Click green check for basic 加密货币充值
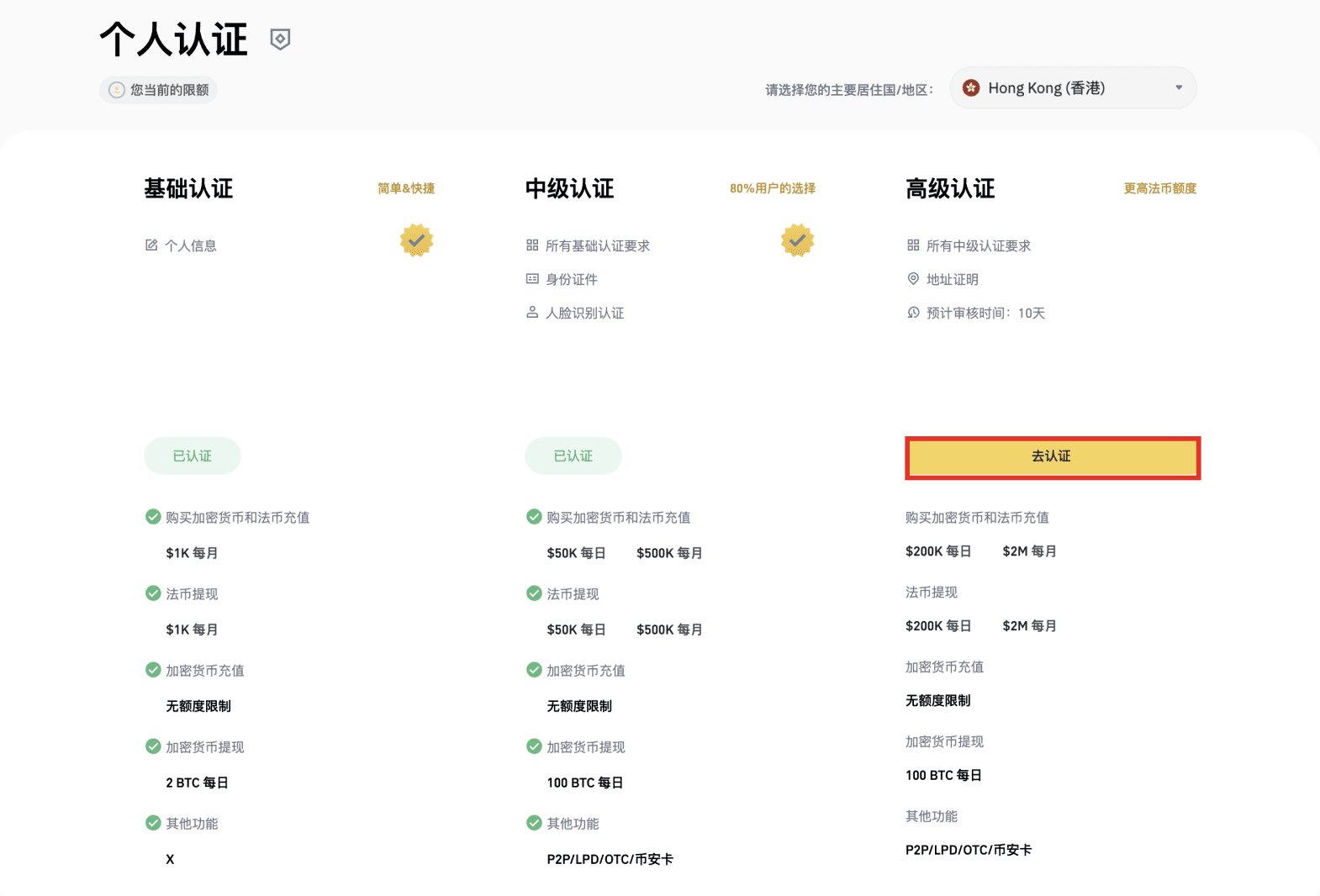This screenshot has width=1320, height=896. 153,670
